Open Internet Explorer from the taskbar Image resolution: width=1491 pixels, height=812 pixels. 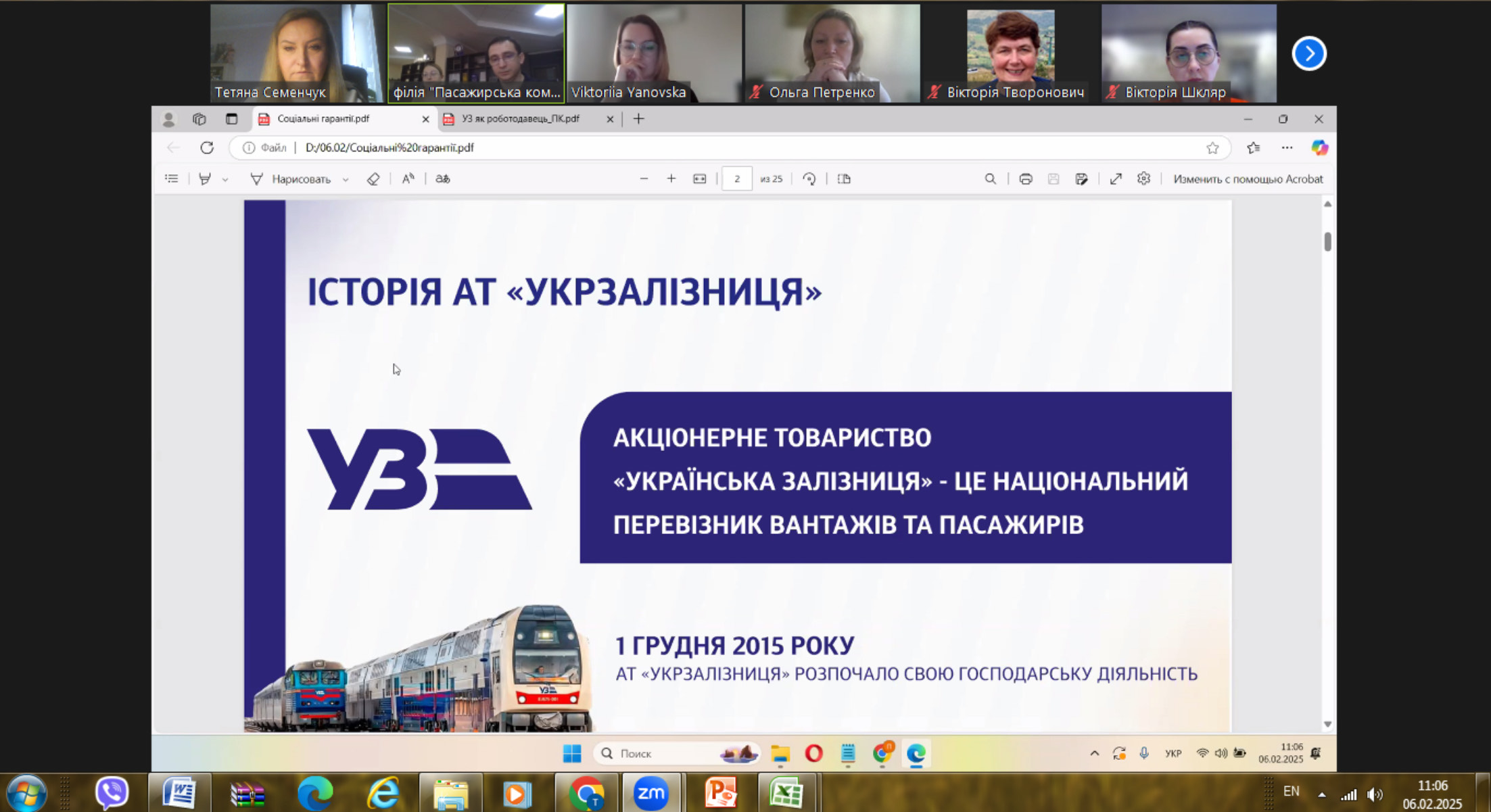click(x=383, y=793)
